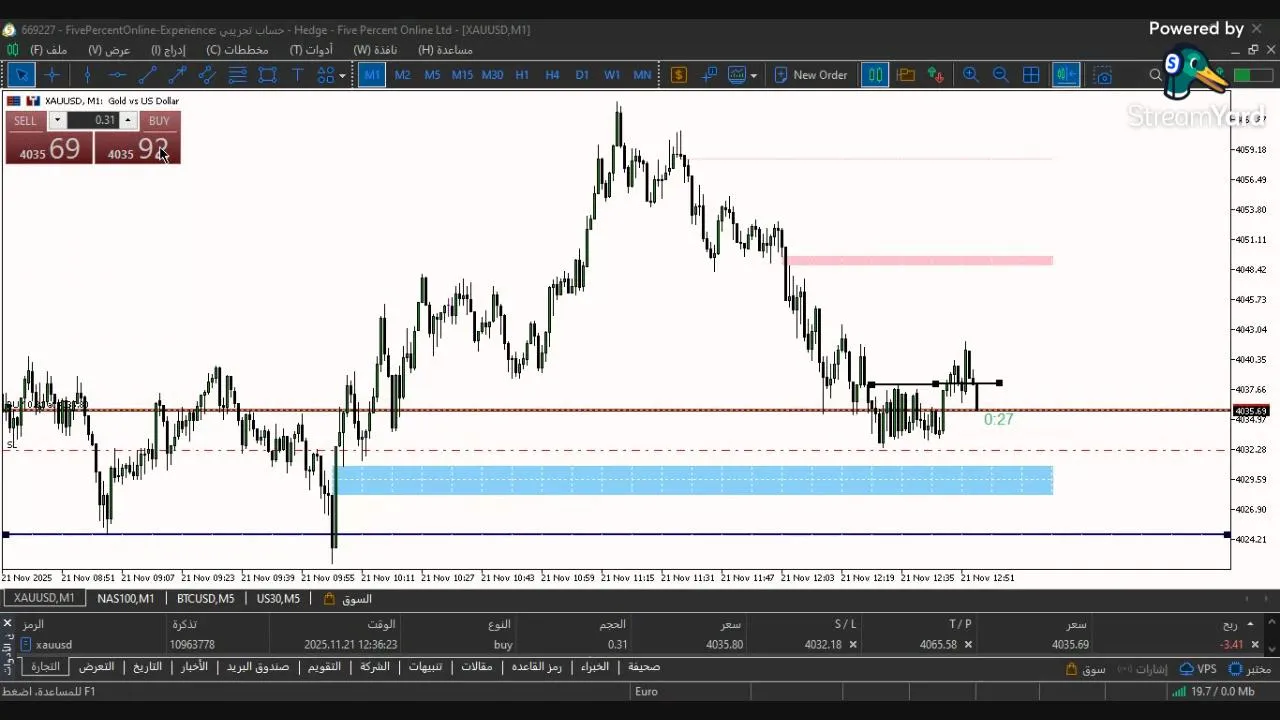Take a chart screenshot
Viewport: 1280px width, 720px height.
coord(1103,75)
